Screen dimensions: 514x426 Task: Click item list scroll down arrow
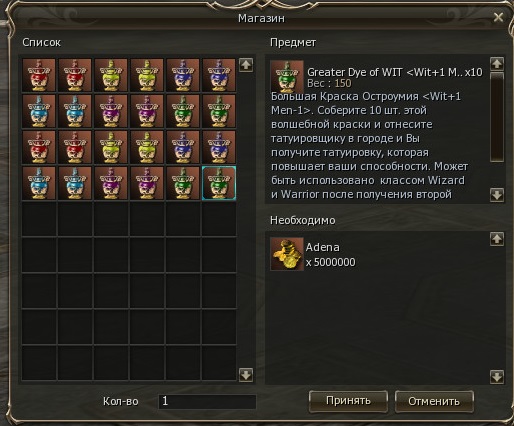246,375
